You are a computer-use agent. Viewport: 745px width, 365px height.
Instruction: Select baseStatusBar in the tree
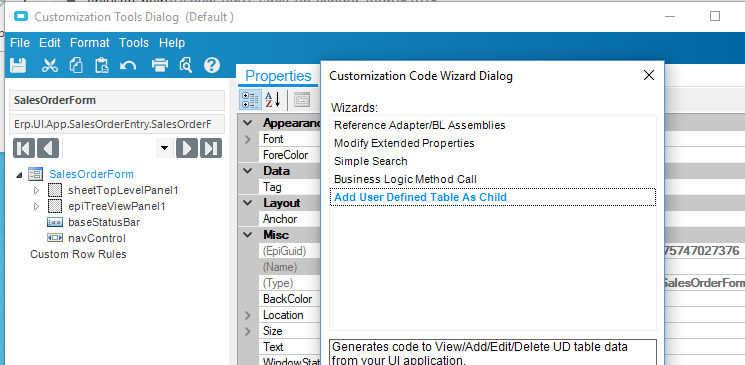click(104, 222)
